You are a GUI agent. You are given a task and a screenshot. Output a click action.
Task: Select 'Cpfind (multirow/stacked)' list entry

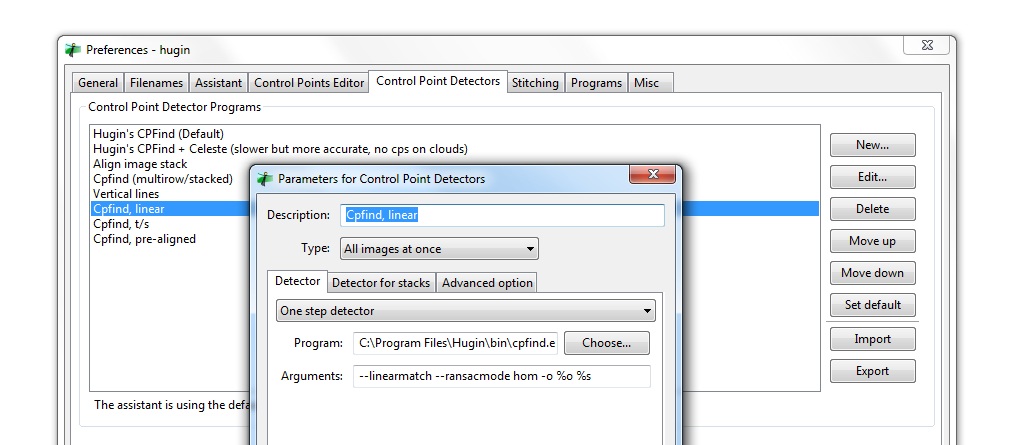coord(163,179)
